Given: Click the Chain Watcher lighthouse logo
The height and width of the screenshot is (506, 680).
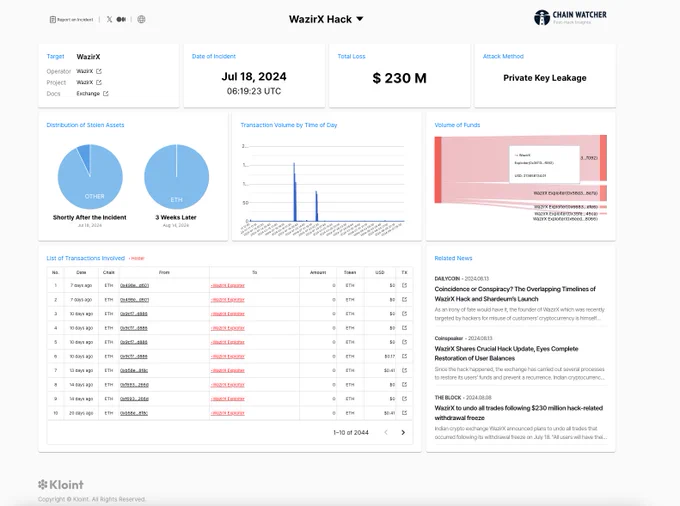Looking at the screenshot, I should [542, 18].
